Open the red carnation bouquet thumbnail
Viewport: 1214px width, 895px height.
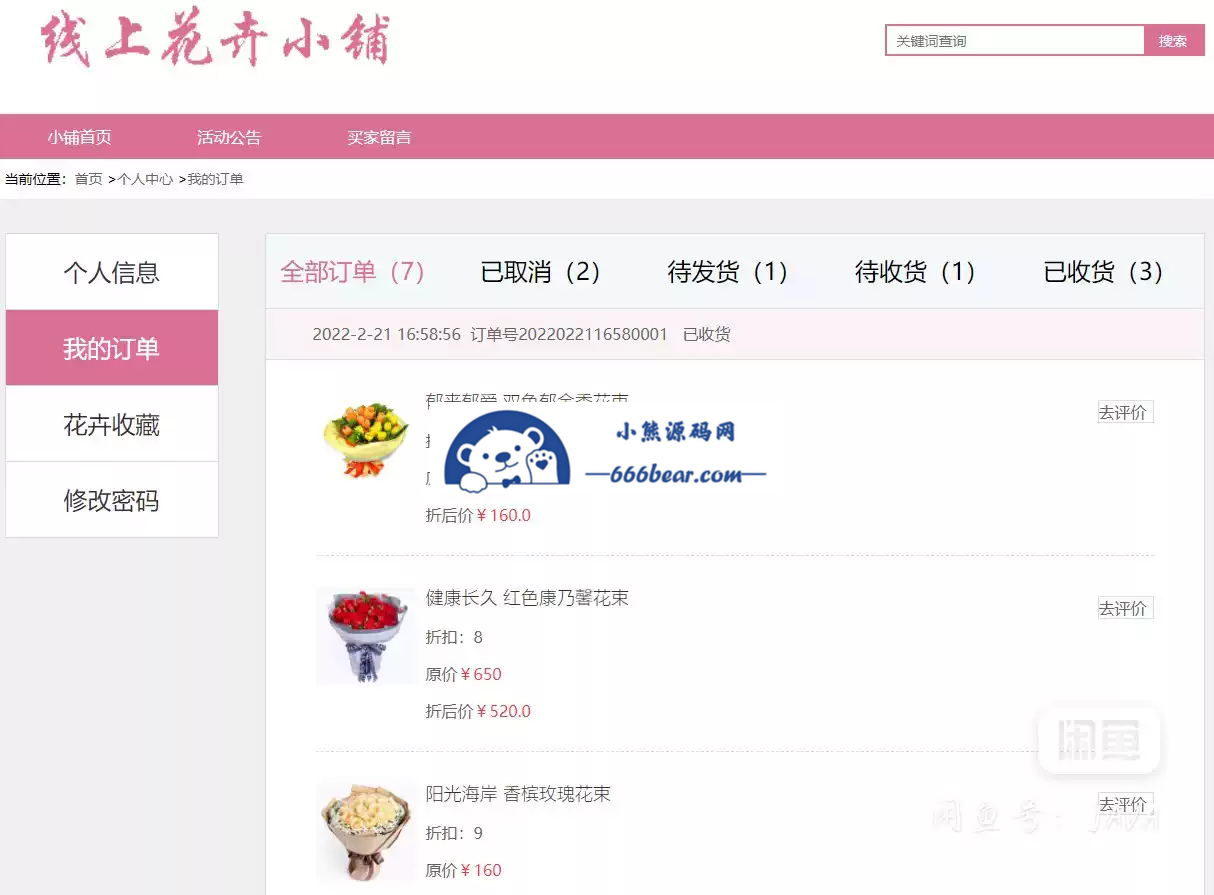click(366, 636)
